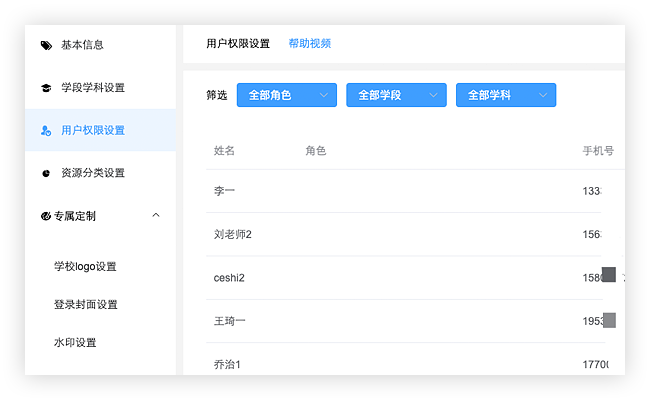Open the 全部学科 filter dropdown
This screenshot has width=650, height=400.
506,95
